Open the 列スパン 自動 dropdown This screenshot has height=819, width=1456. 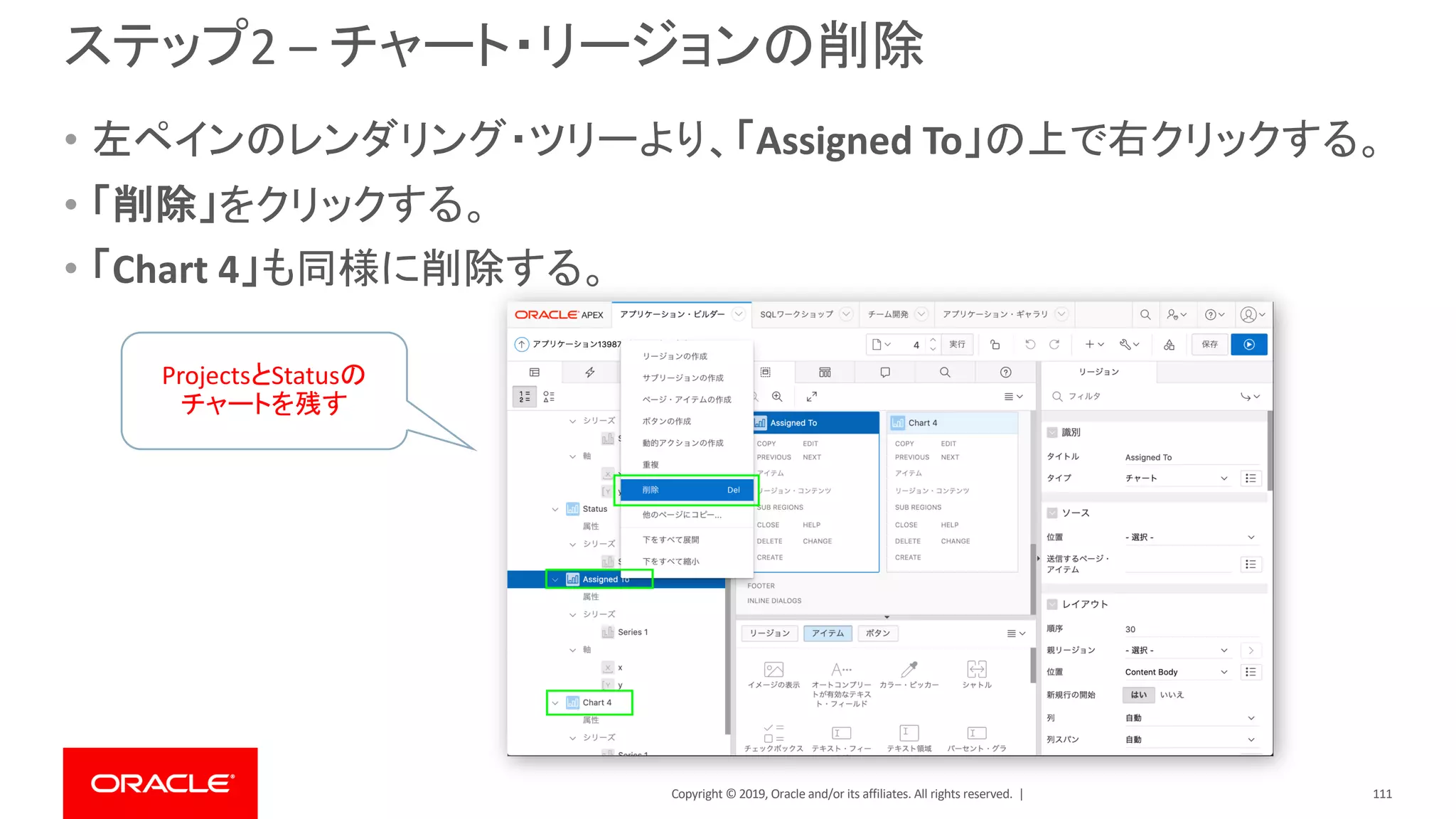1191,739
